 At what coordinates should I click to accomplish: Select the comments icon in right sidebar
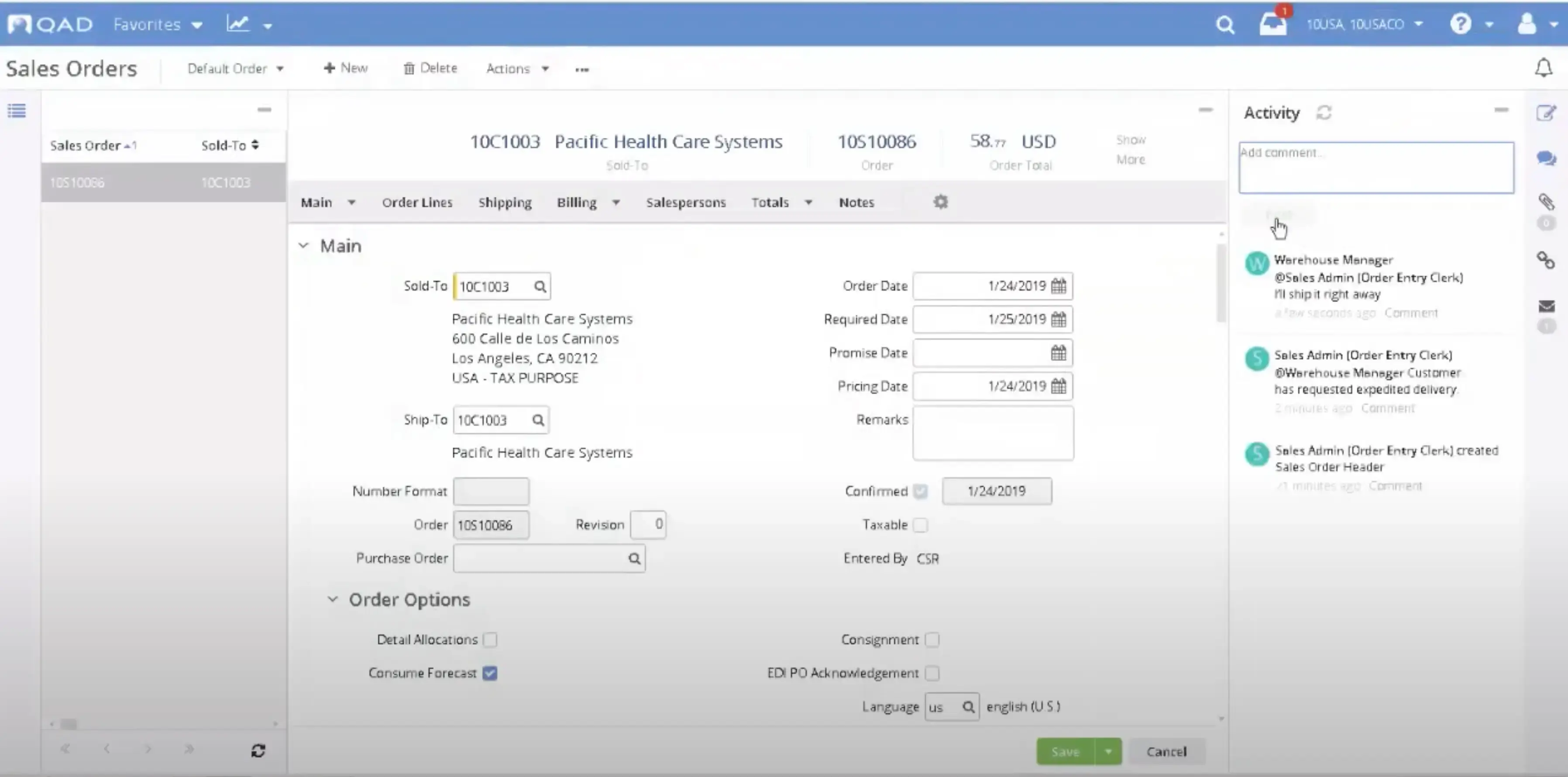point(1546,158)
